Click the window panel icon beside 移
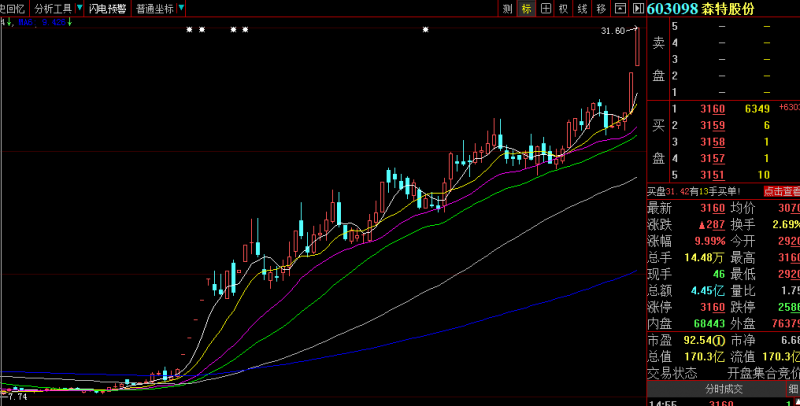This screenshot has height=406, width=800. pyautogui.click(x=619, y=8)
